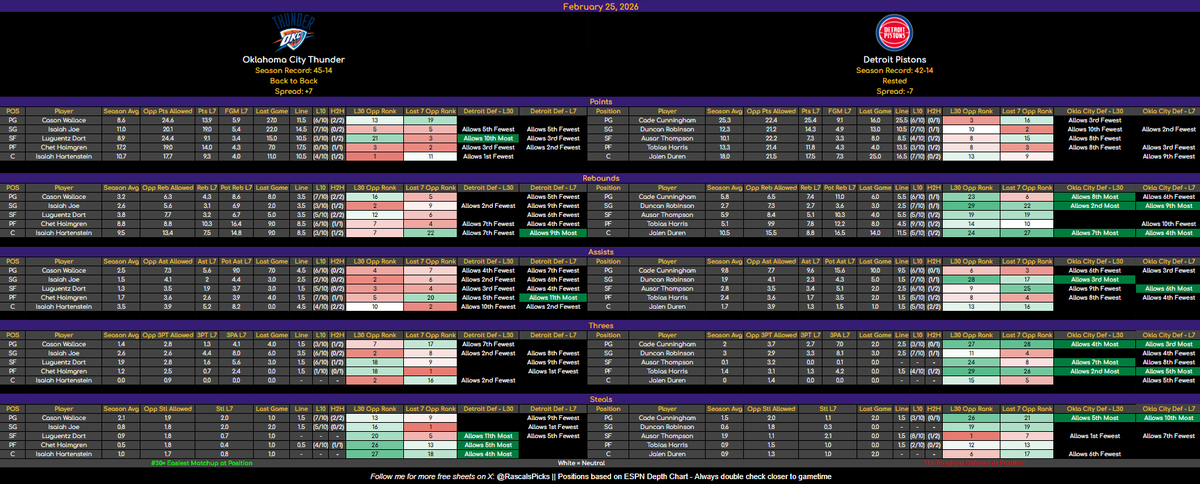This screenshot has height=484, width=1200.
Task: Click Hartenstein's L30 Opp Rank 1 in Points
Action: pos(375,155)
